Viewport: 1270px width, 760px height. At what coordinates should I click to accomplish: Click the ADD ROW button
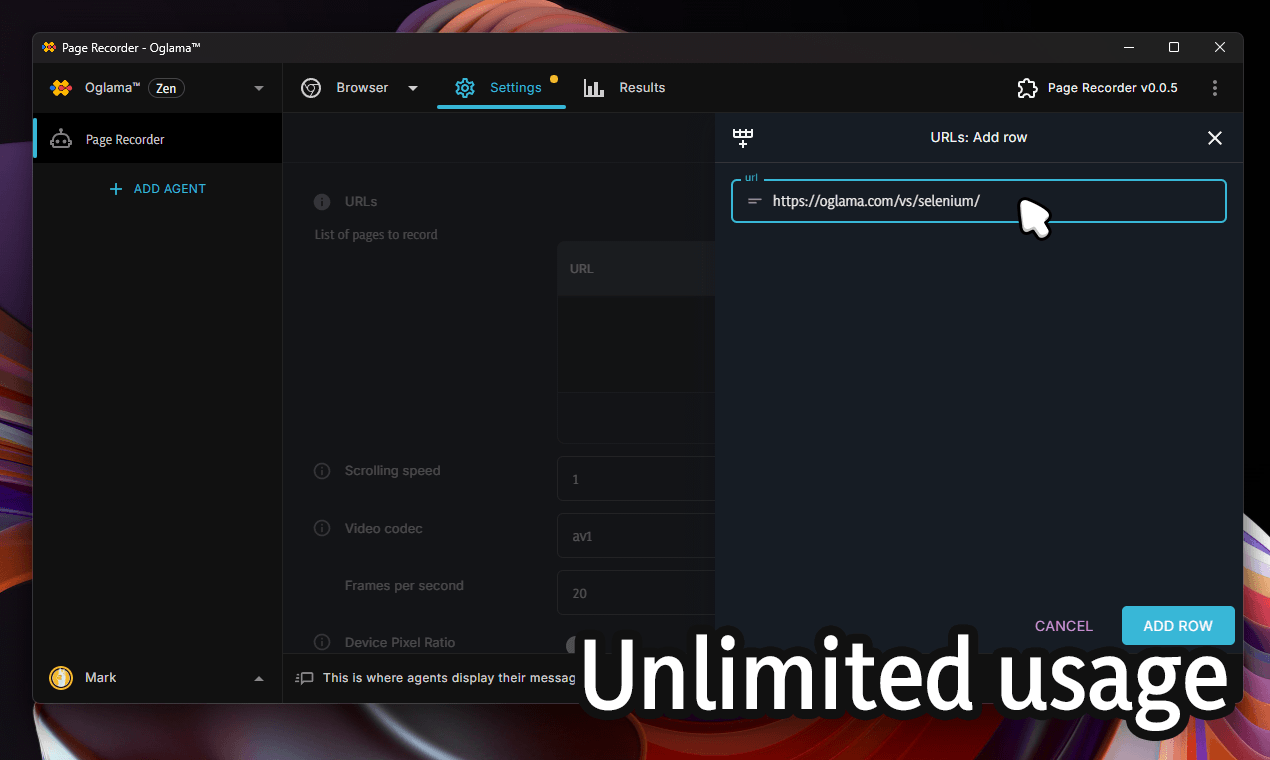pos(1178,625)
